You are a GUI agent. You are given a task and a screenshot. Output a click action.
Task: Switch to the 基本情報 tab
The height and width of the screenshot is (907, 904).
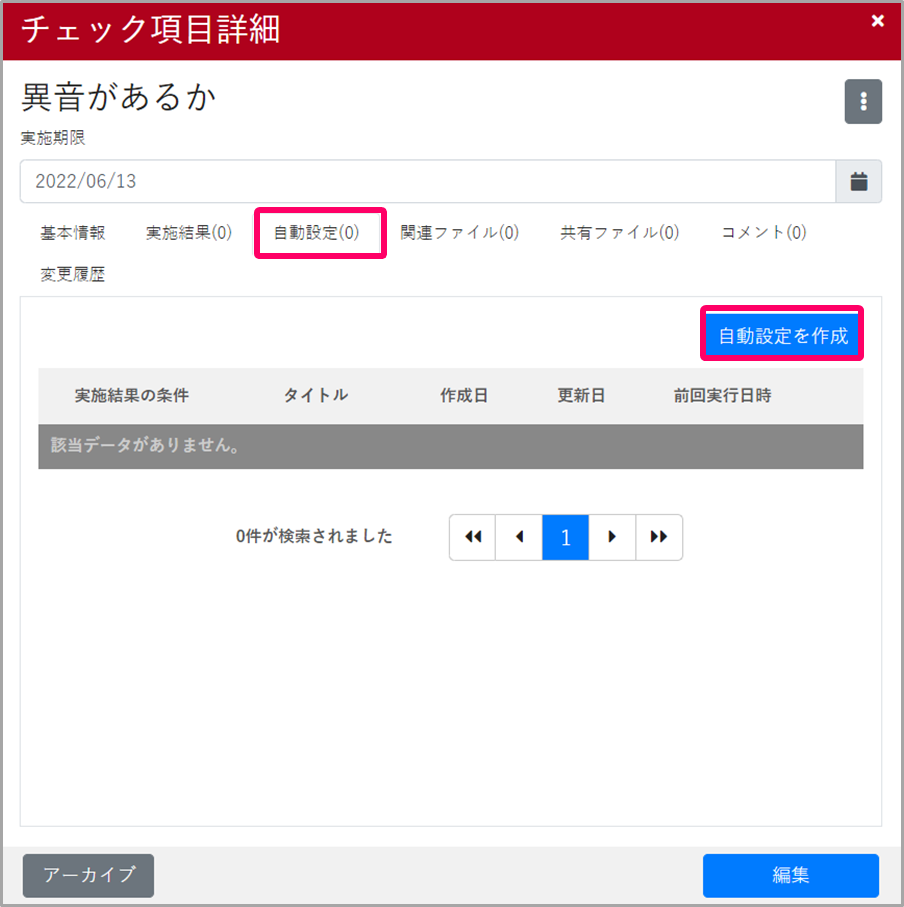click(73, 233)
